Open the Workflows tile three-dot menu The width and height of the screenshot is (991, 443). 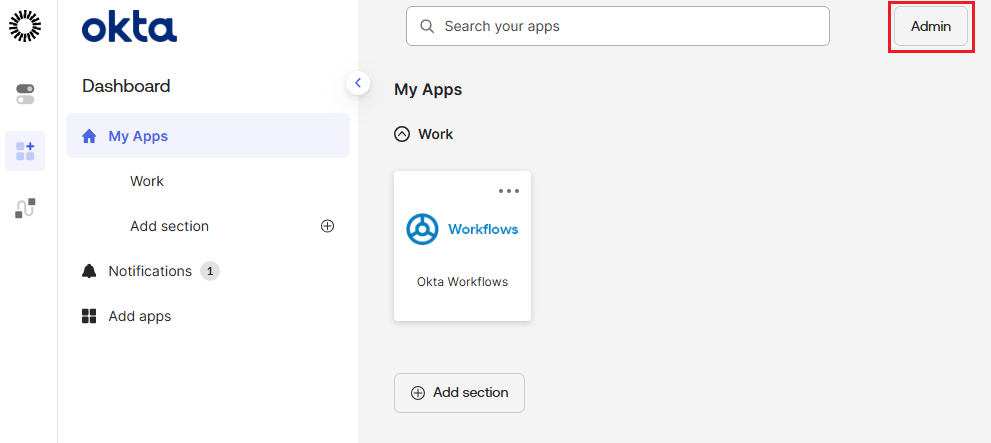(509, 191)
